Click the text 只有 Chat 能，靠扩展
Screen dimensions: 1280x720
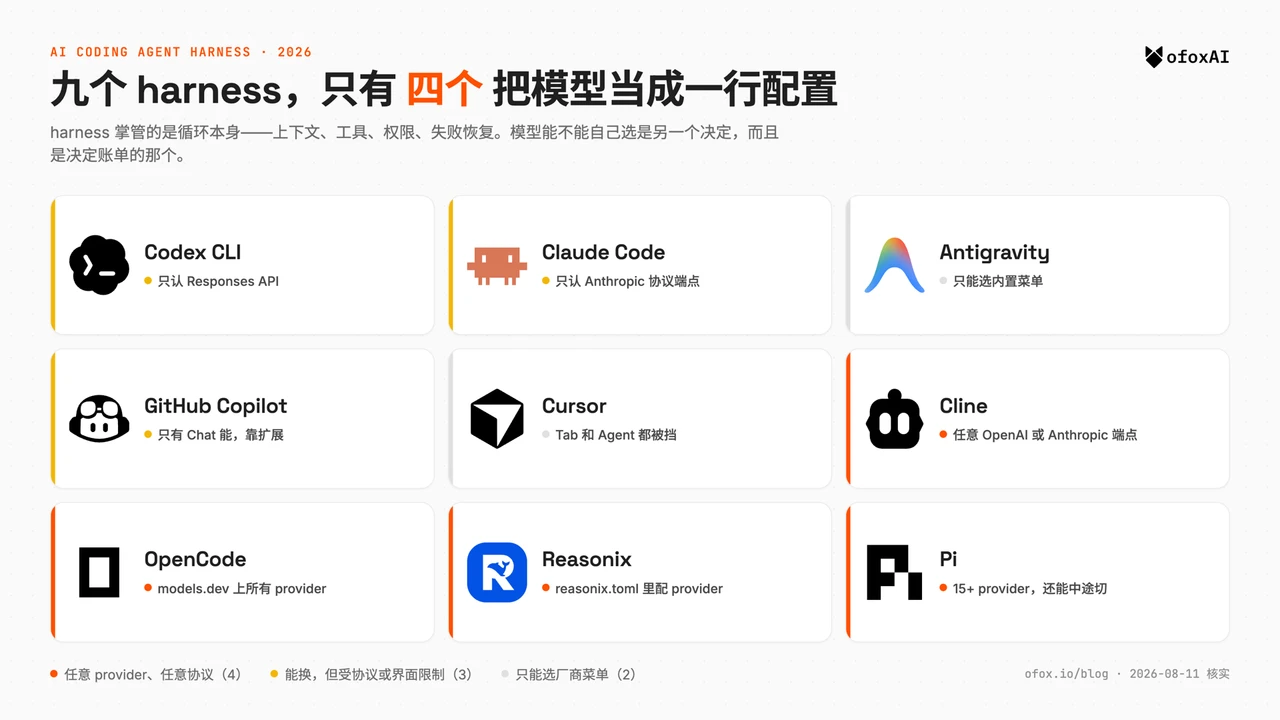tap(221, 435)
